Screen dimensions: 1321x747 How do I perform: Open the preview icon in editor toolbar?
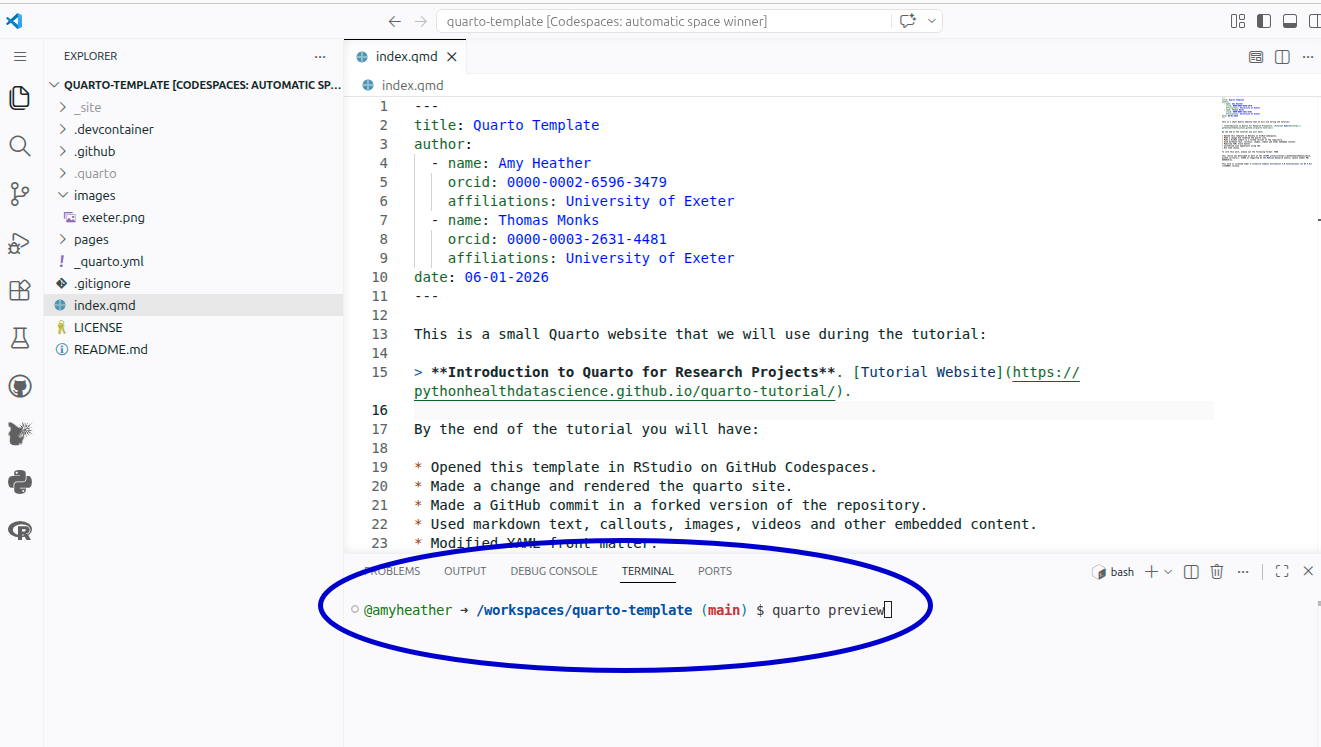click(x=1256, y=57)
